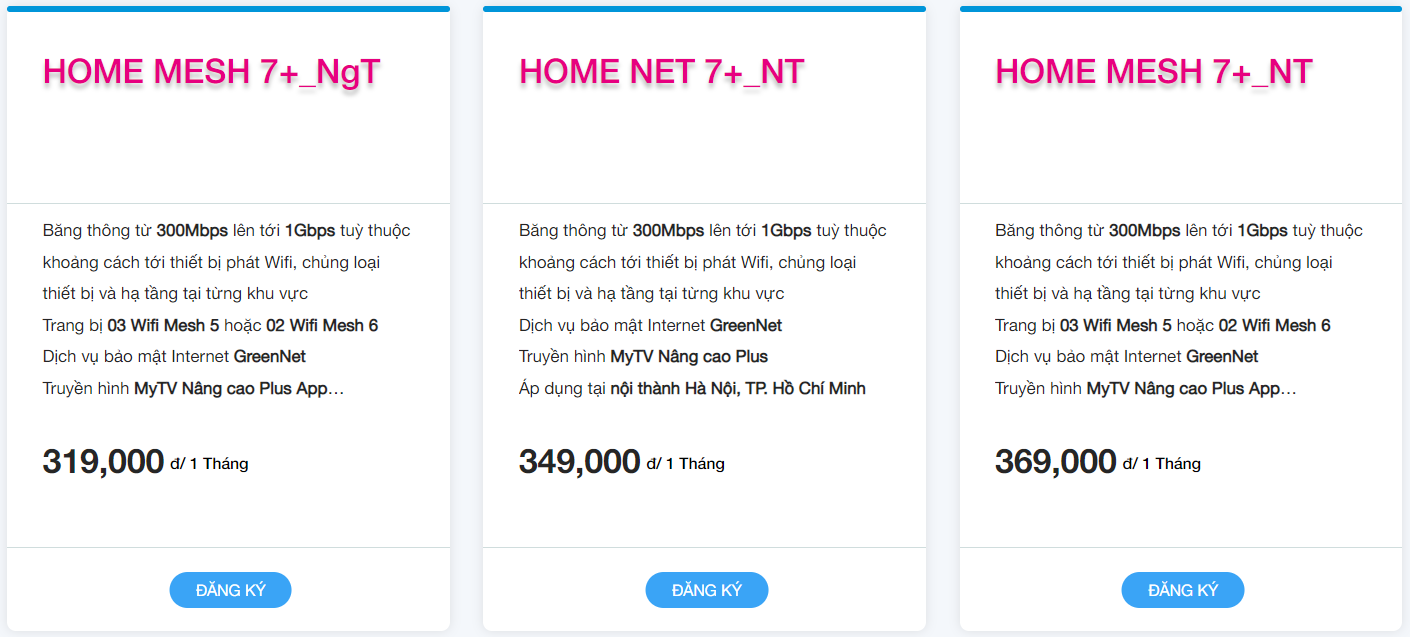Click the truncated MyTV line in HOME MESH 7+_NgT
Screen dimensions: 1410x637
(193, 388)
